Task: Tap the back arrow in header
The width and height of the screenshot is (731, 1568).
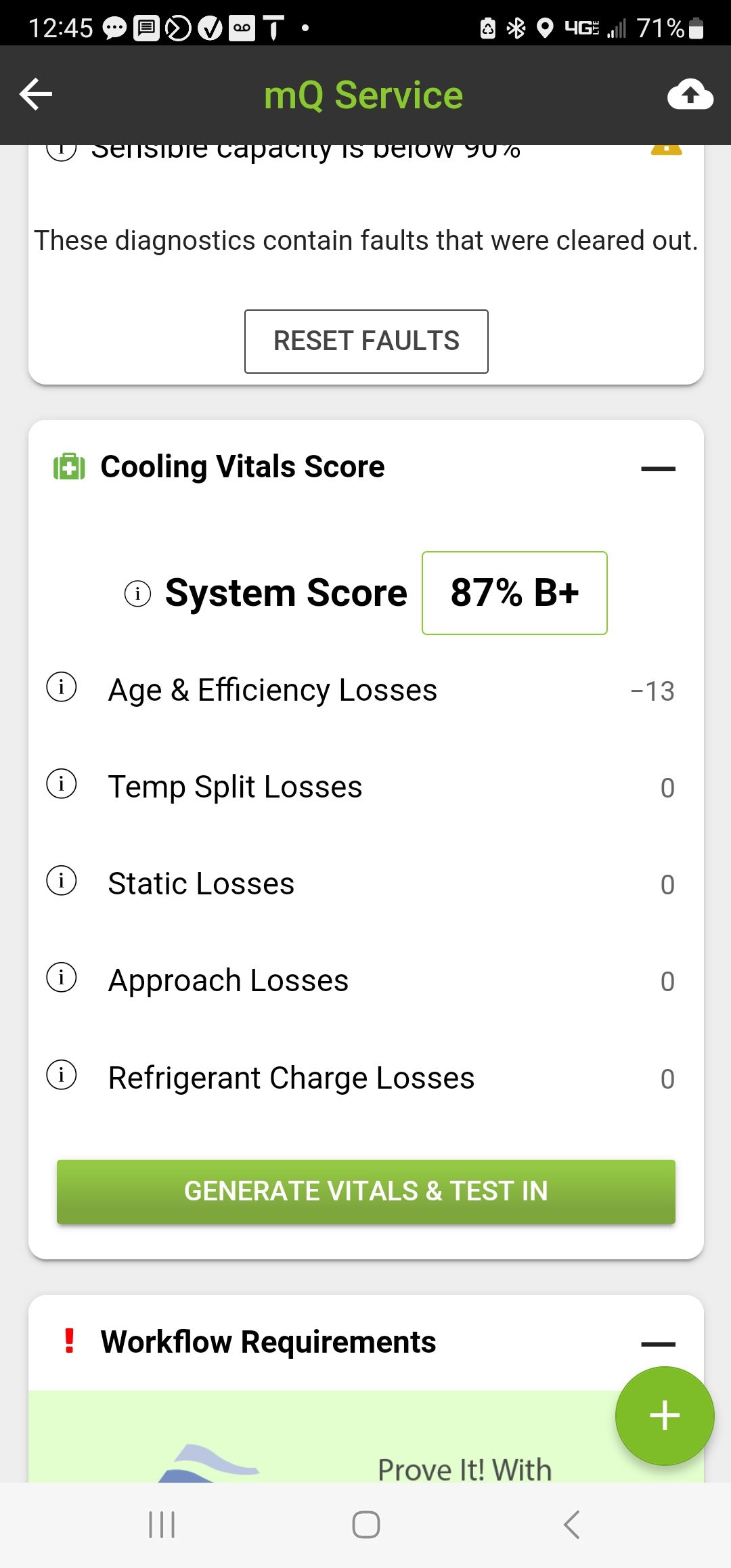Action: pos(37,94)
